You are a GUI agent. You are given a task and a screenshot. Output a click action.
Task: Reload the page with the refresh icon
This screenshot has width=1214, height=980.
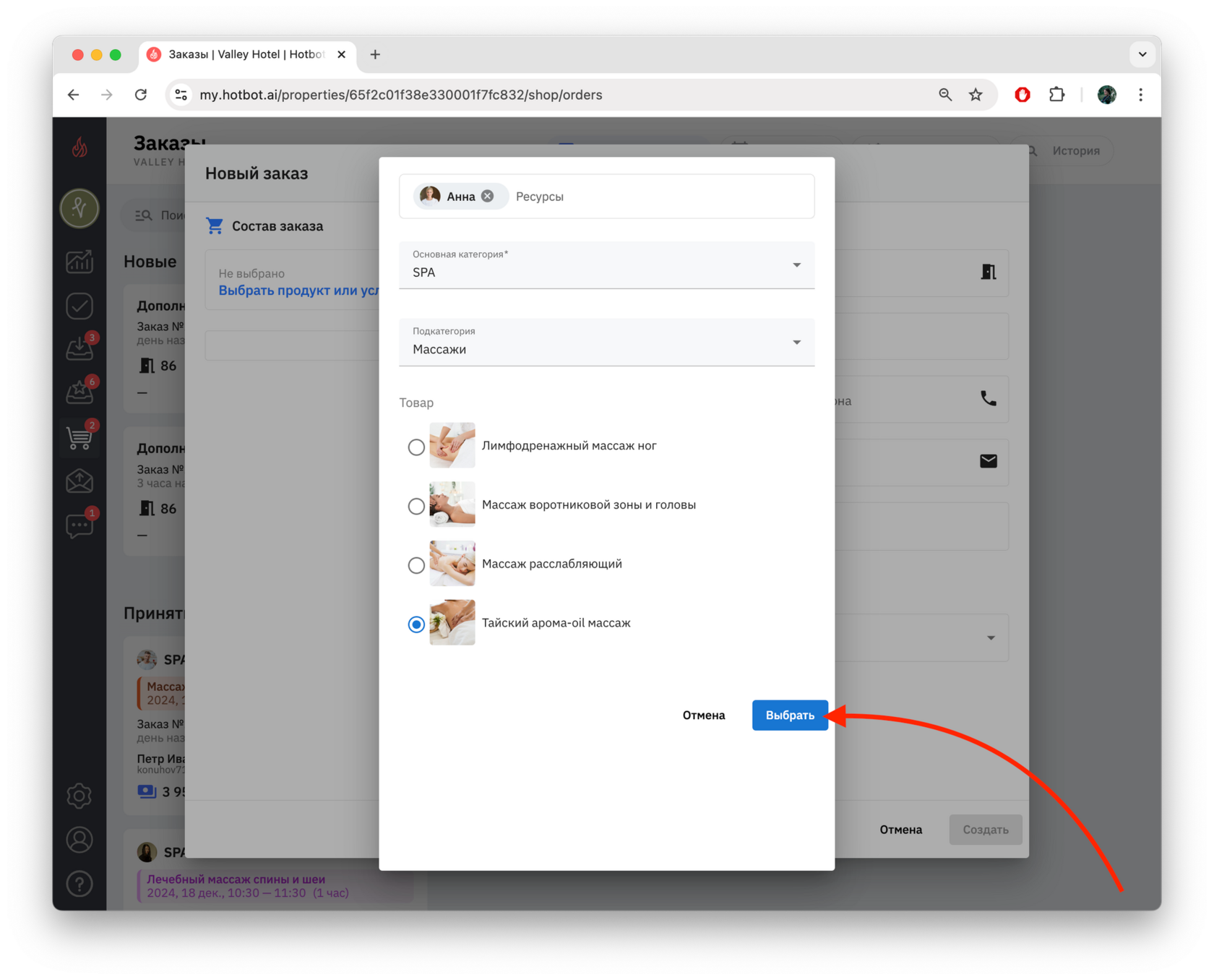141,95
